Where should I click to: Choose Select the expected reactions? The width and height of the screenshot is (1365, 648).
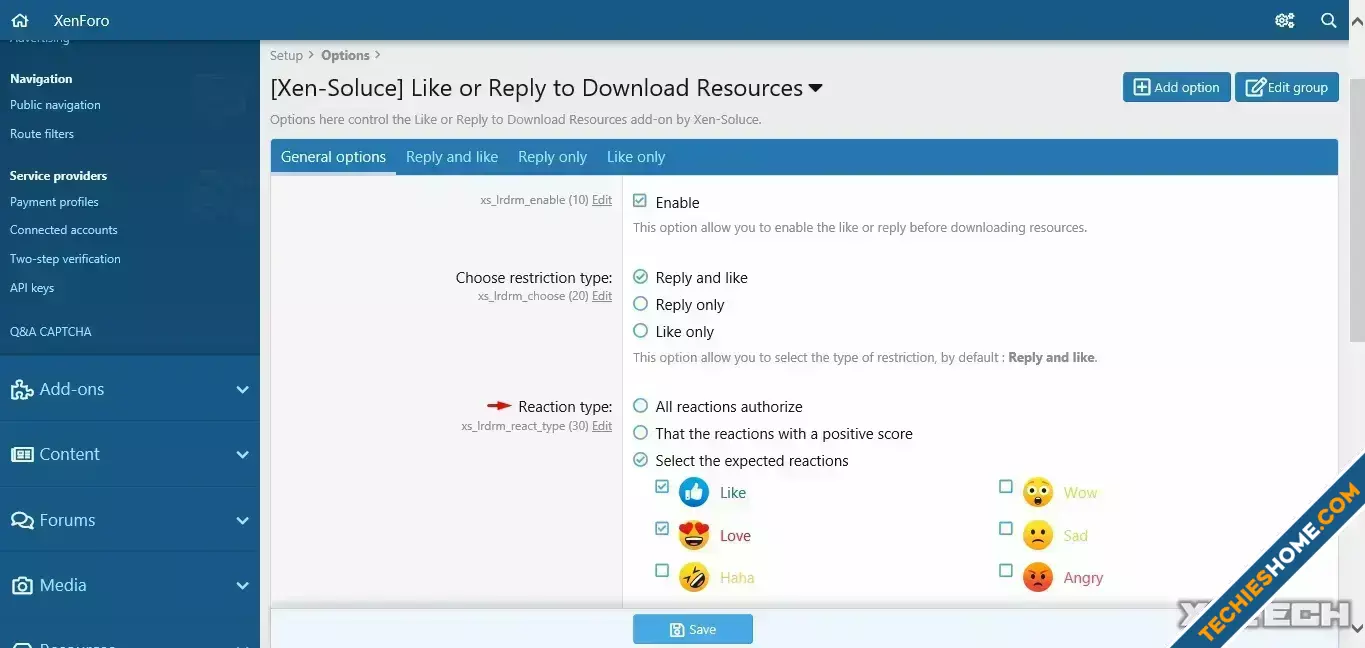click(x=640, y=460)
